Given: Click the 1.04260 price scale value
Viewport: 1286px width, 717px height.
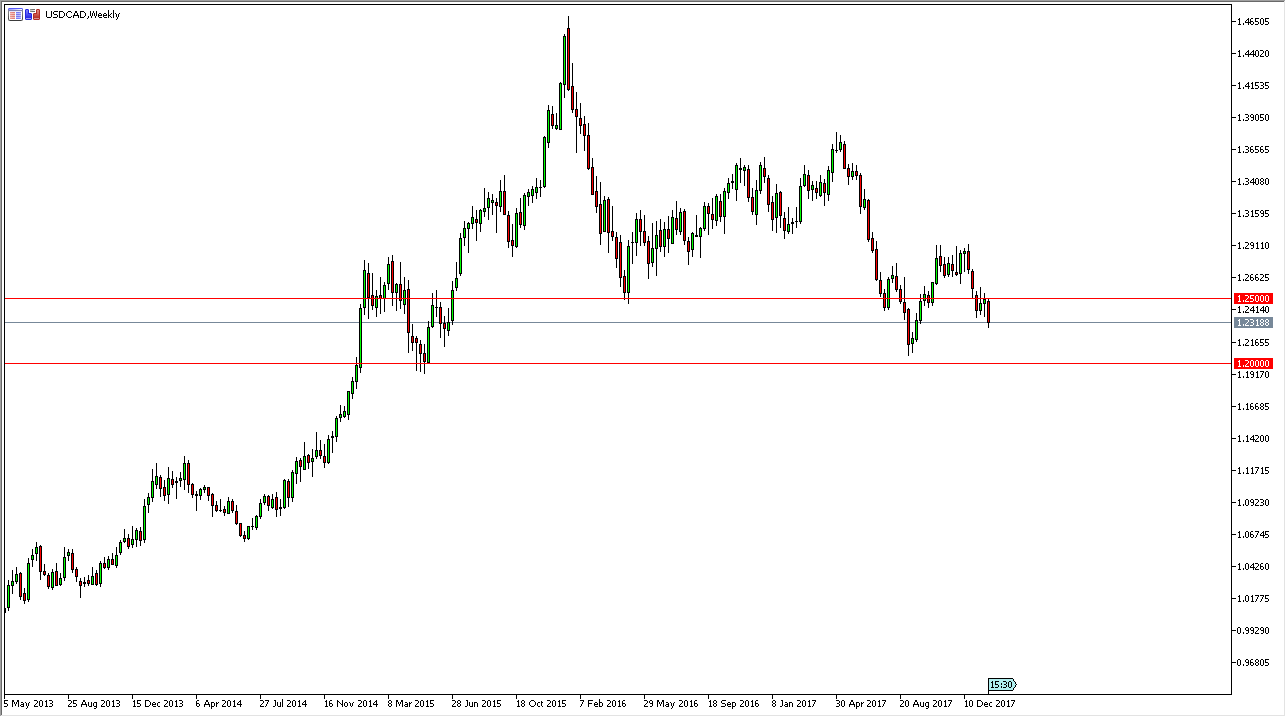Looking at the screenshot, I should click(x=1255, y=566).
